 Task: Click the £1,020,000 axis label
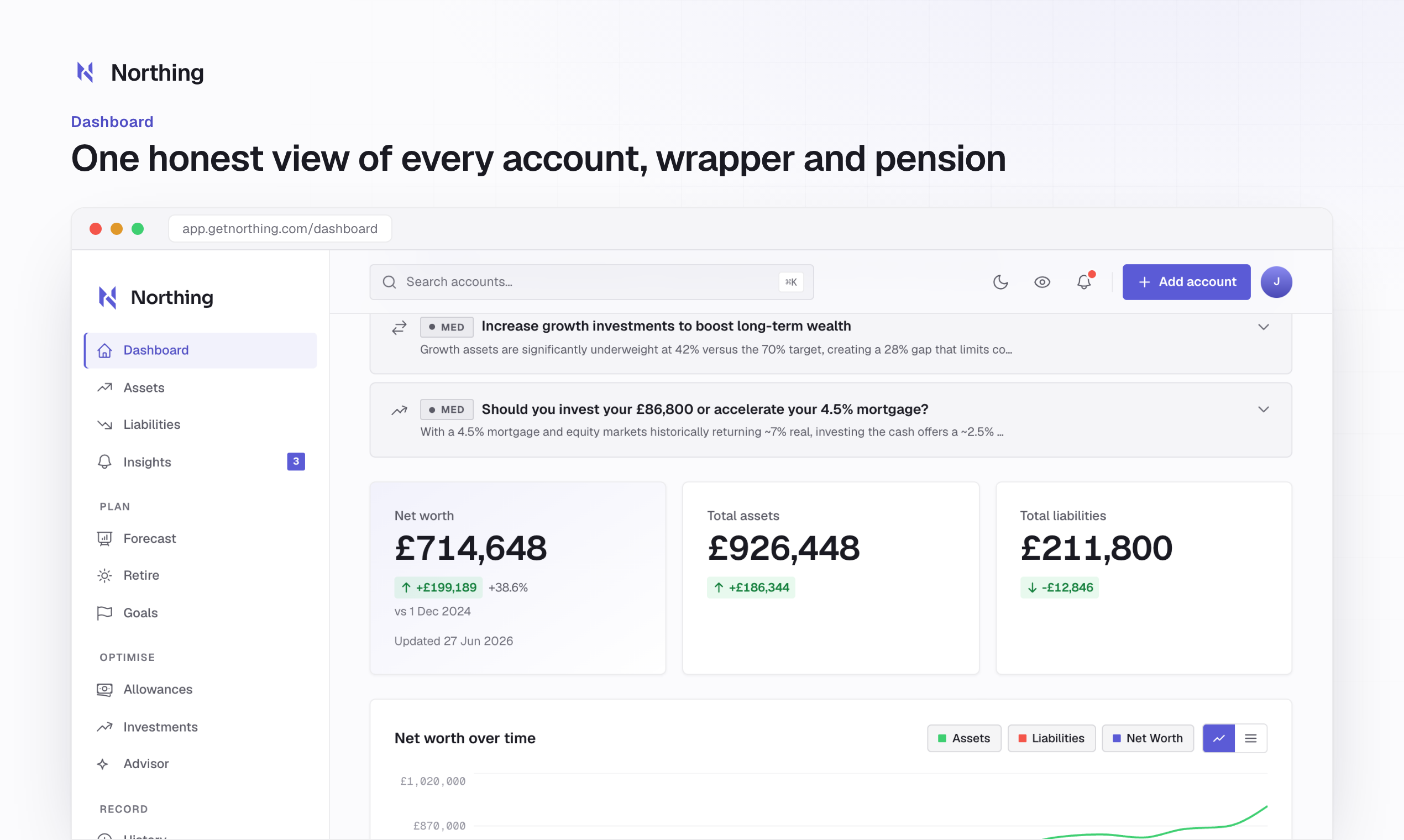point(432,781)
